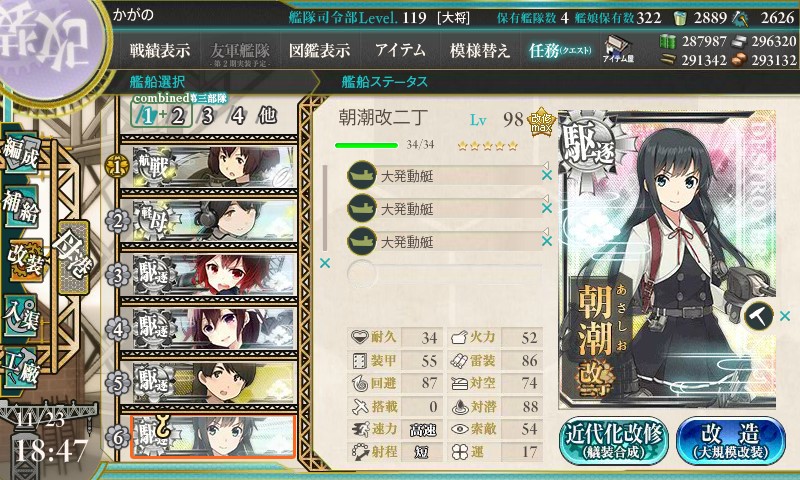Open the 補給 resupply icon
The image size is (800, 480).
21,207
